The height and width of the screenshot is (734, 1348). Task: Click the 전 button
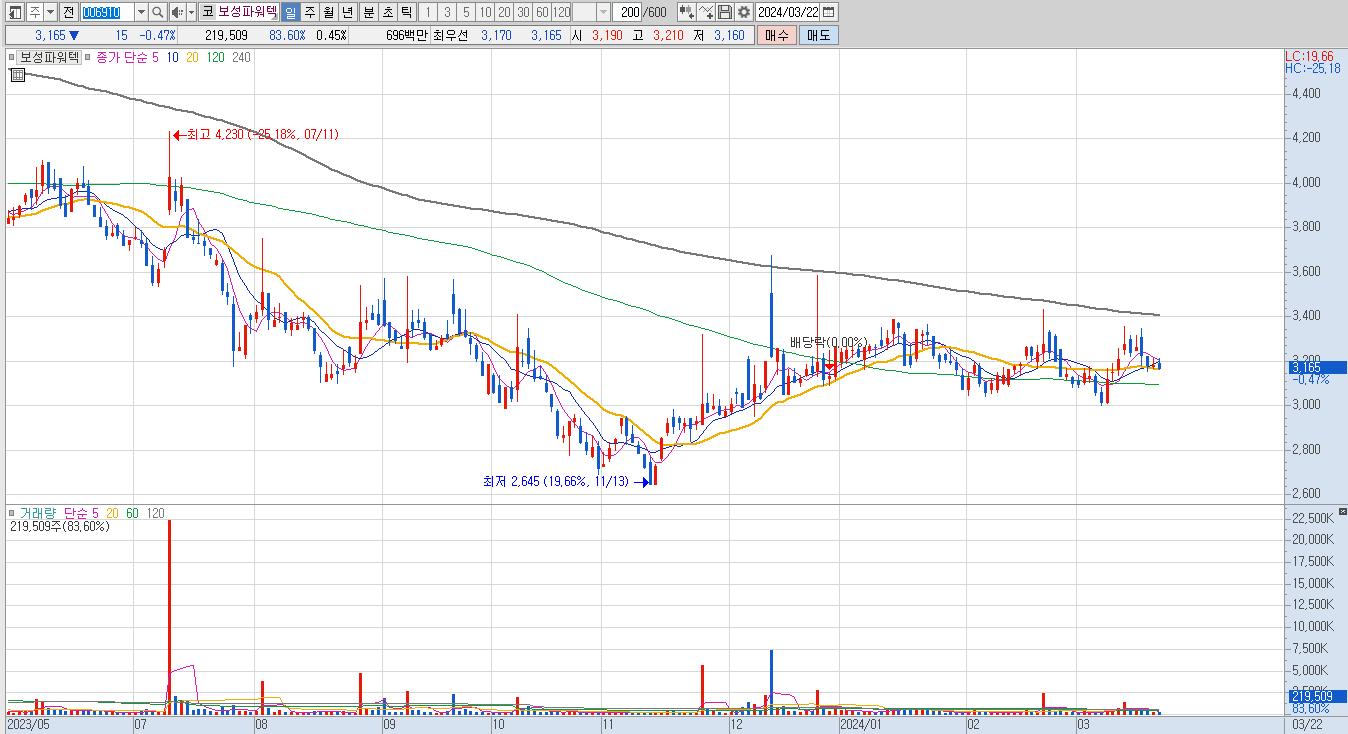pos(68,12)
